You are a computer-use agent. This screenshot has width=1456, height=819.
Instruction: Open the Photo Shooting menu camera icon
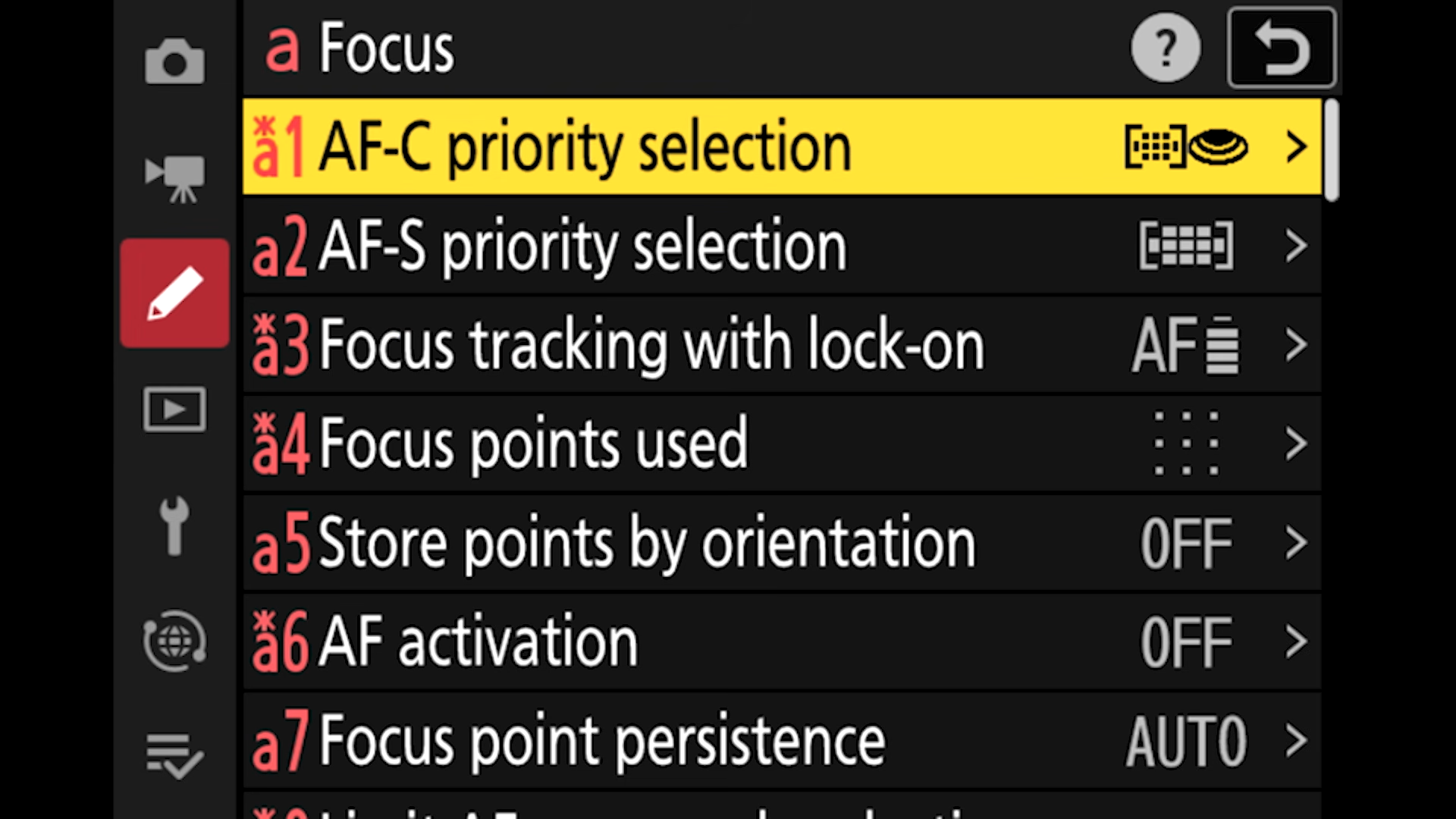pos(174,61)
